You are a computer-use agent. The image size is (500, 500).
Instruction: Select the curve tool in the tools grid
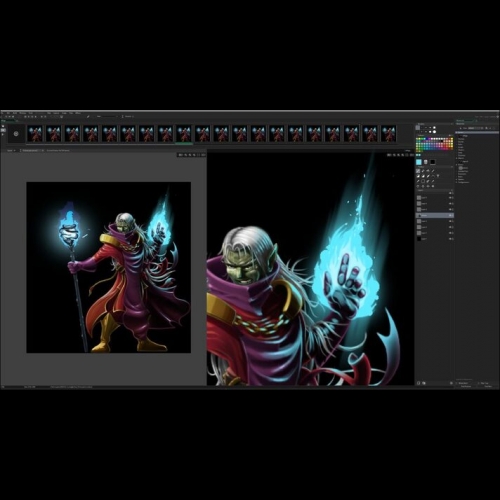point(433,176)
